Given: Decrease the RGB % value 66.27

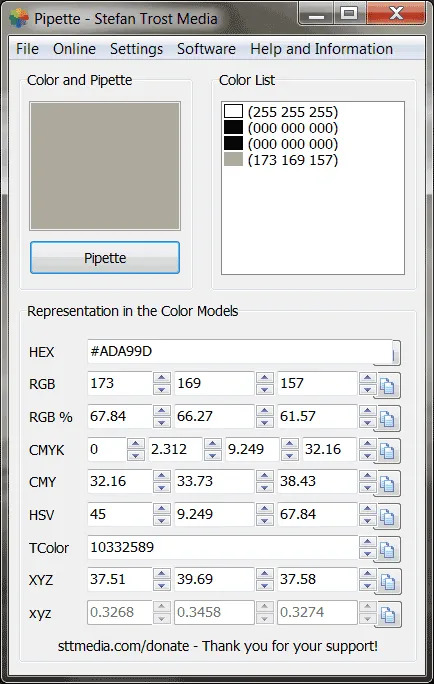Looking at the screenshot, I should pos(265,422).
